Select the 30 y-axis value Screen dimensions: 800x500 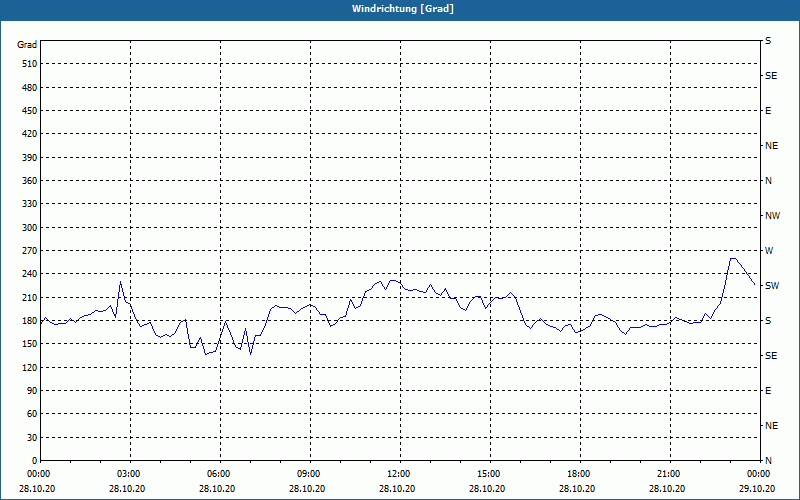coord(32,437)
